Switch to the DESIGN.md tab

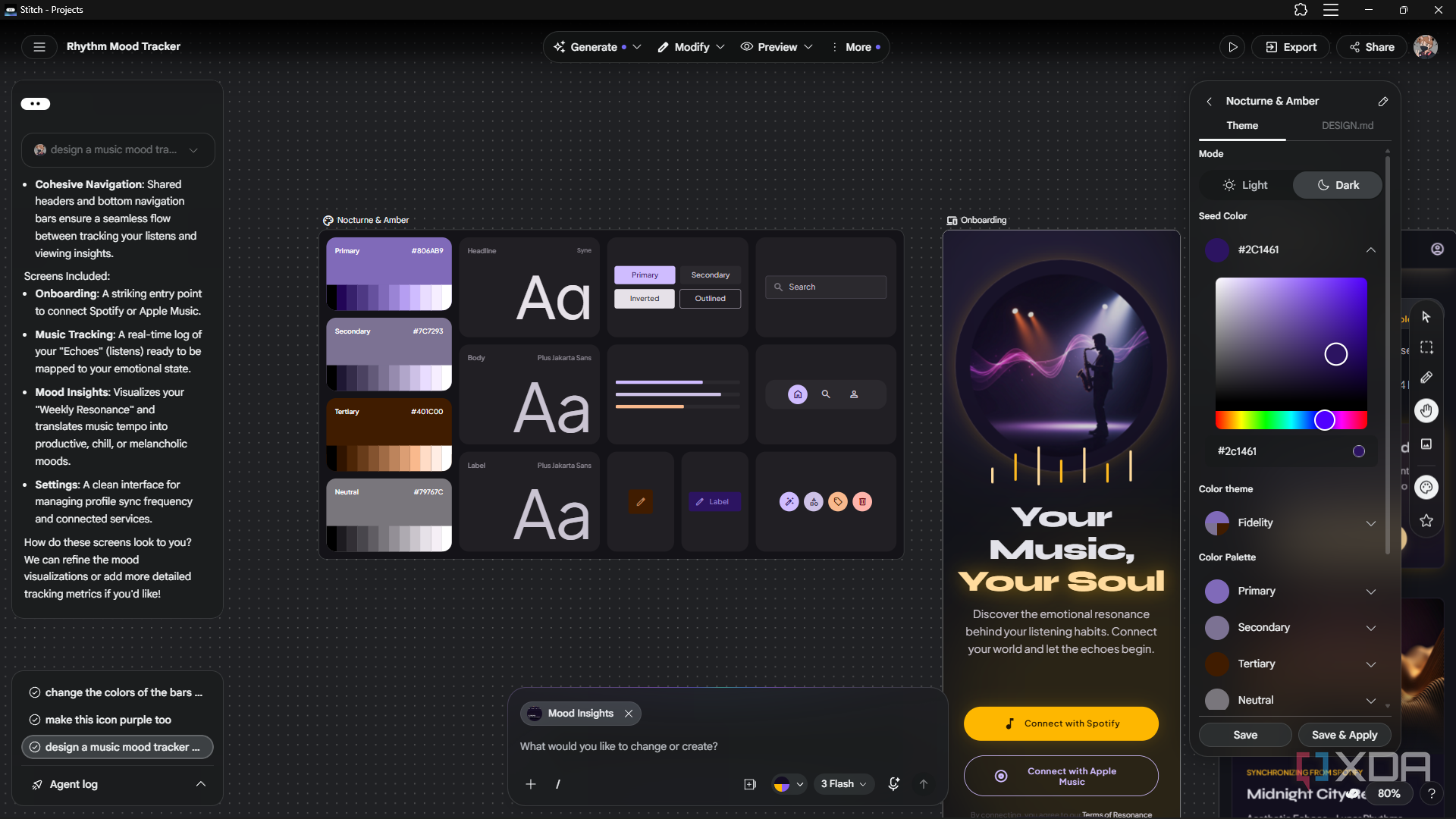[1348, 126]
